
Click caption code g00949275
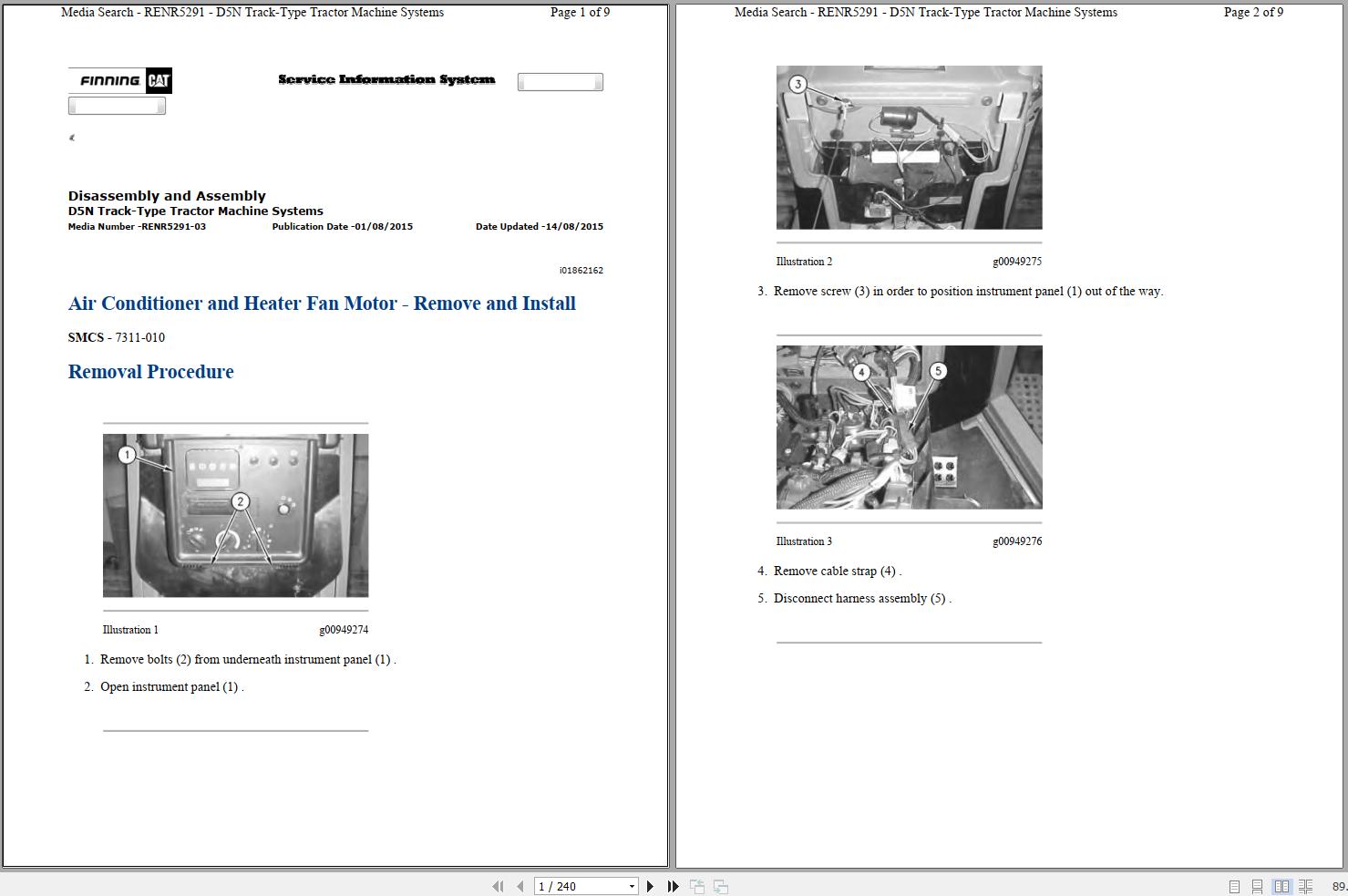click(1017, 262)
